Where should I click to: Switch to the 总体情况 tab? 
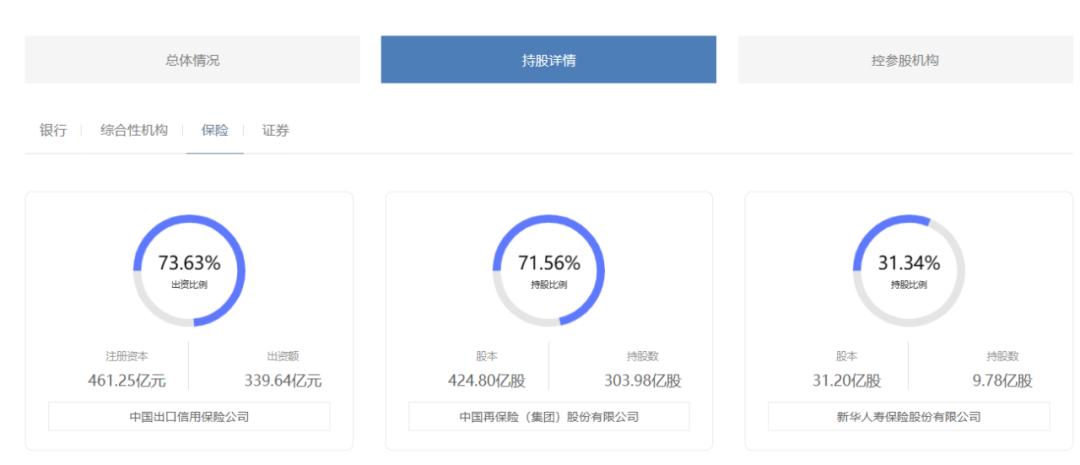(x=192, y=60)
